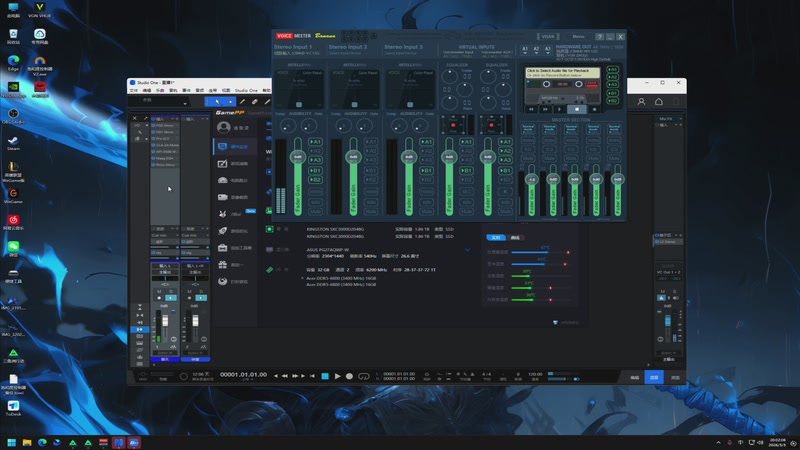Viewport: 800px width, 450px height.
Task: Solo the Stereo Input 2 strip
Action: 371,202
